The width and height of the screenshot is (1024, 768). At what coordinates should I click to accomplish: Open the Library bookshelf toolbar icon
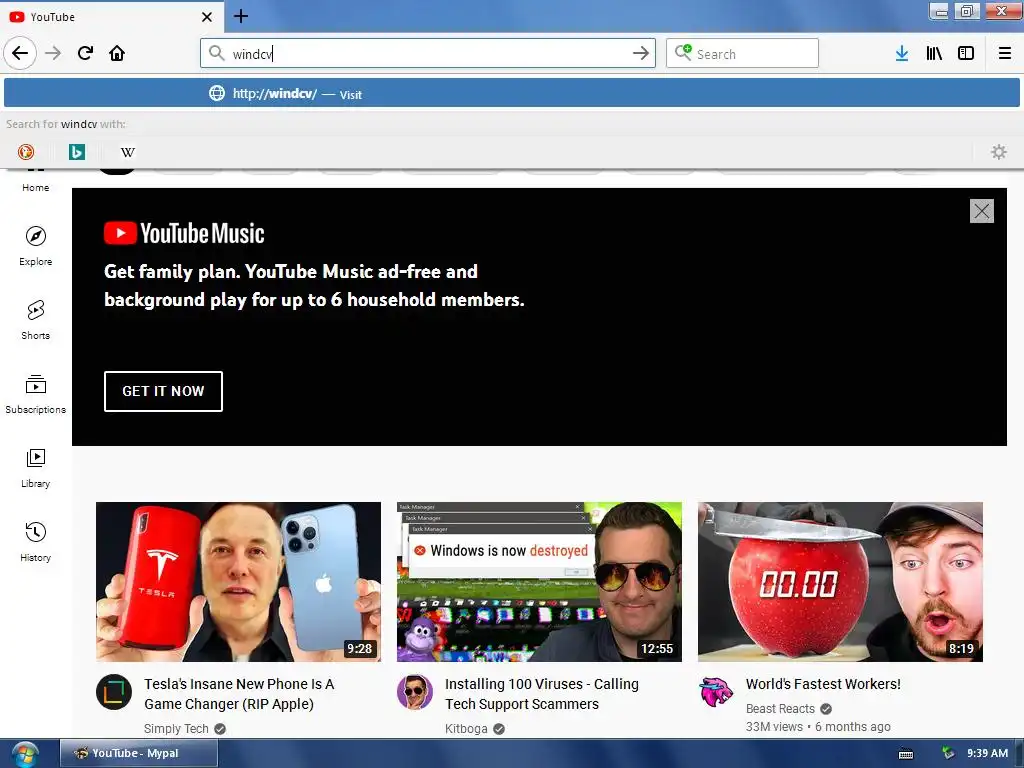click(x=934, y=53)
